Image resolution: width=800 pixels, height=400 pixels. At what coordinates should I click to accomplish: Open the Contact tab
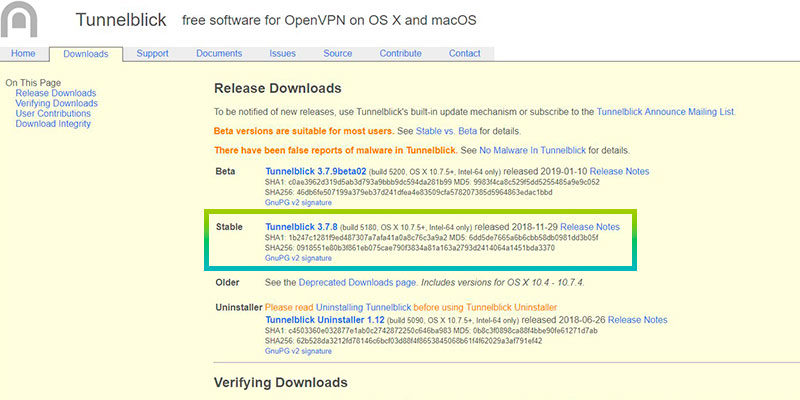point(465,54)
